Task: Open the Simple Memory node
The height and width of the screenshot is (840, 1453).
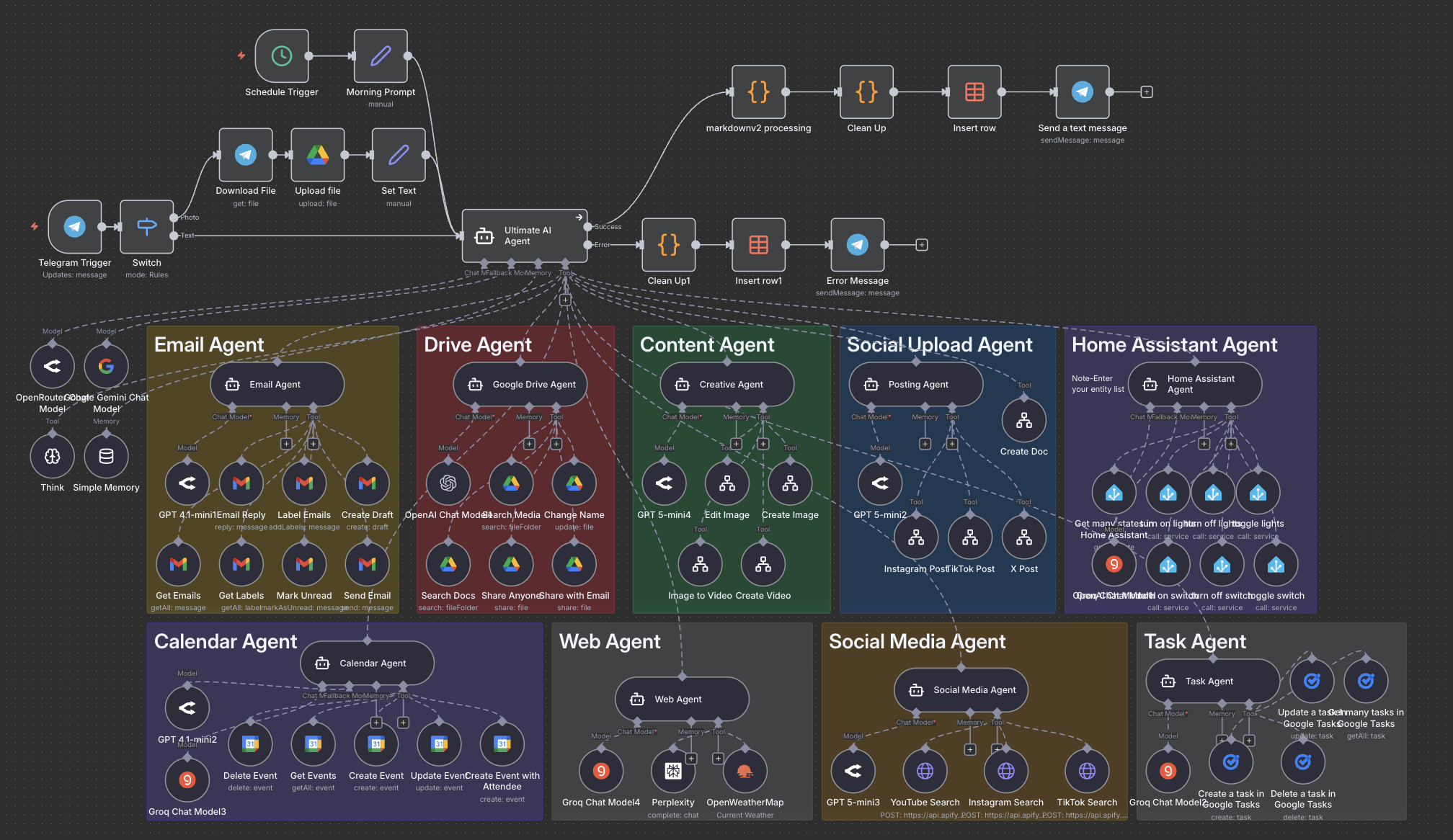Action: pos(105,456)
